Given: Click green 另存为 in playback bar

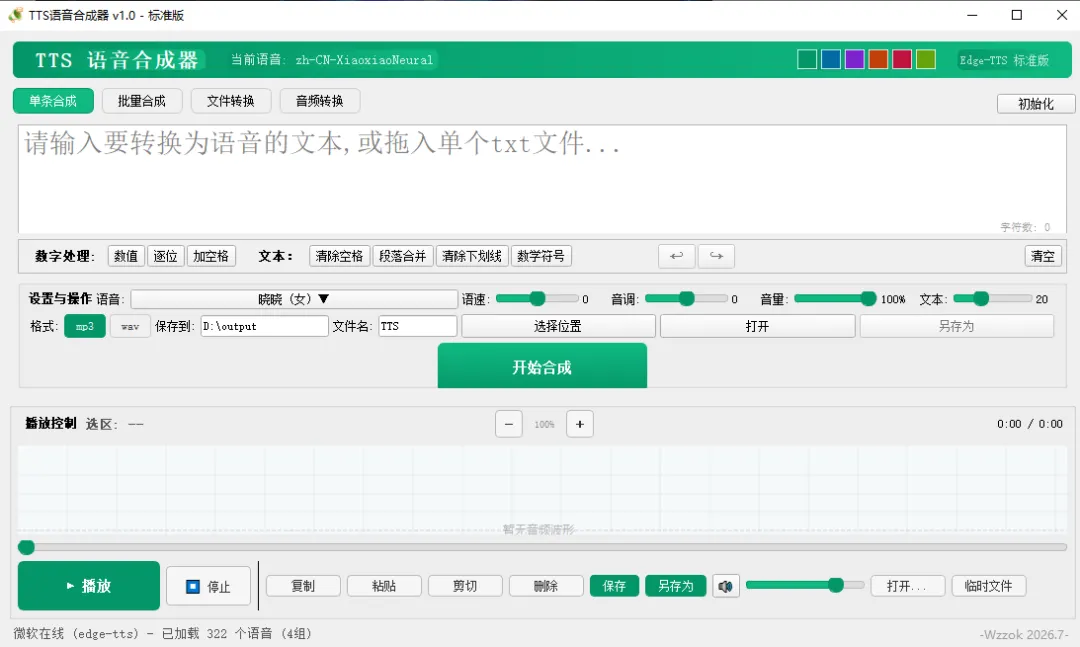Looking at the screenshot, I should pos(676,586).
